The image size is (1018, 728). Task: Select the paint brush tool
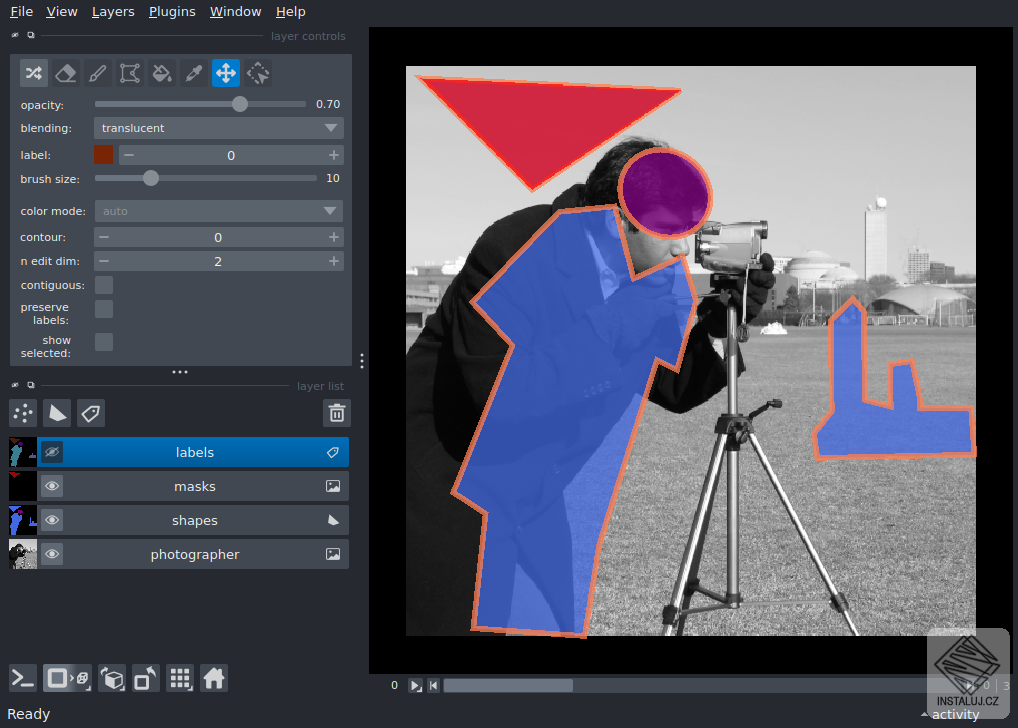pyautogui.click(x=97, y=73)
